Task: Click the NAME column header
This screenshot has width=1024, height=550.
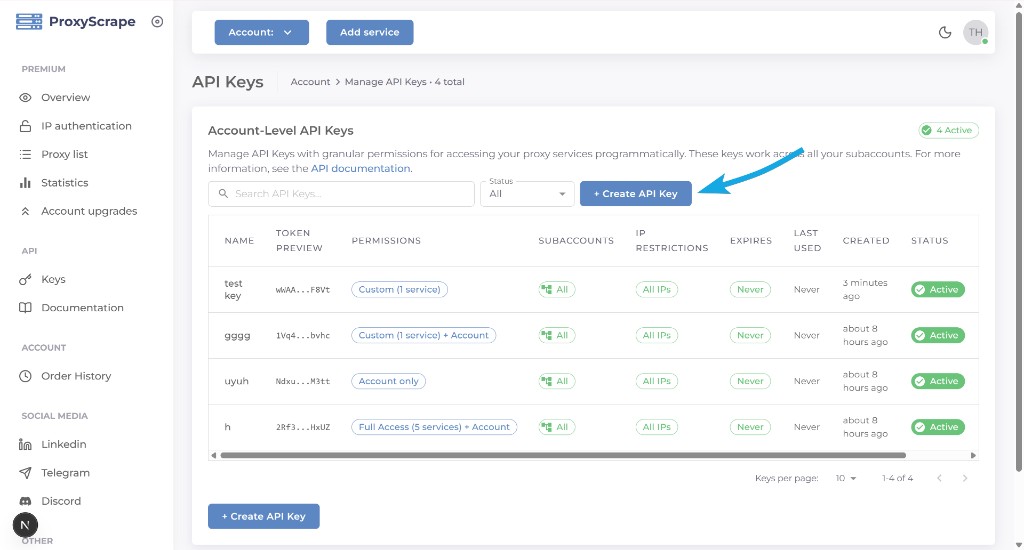Action: tap(239, 240)
